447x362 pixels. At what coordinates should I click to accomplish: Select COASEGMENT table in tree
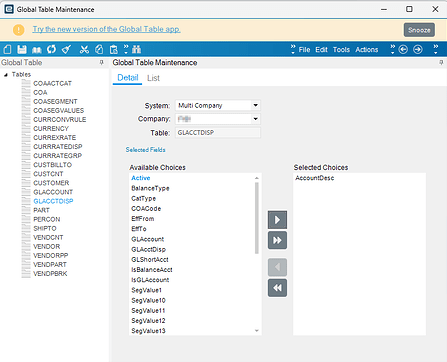point(55,101)
